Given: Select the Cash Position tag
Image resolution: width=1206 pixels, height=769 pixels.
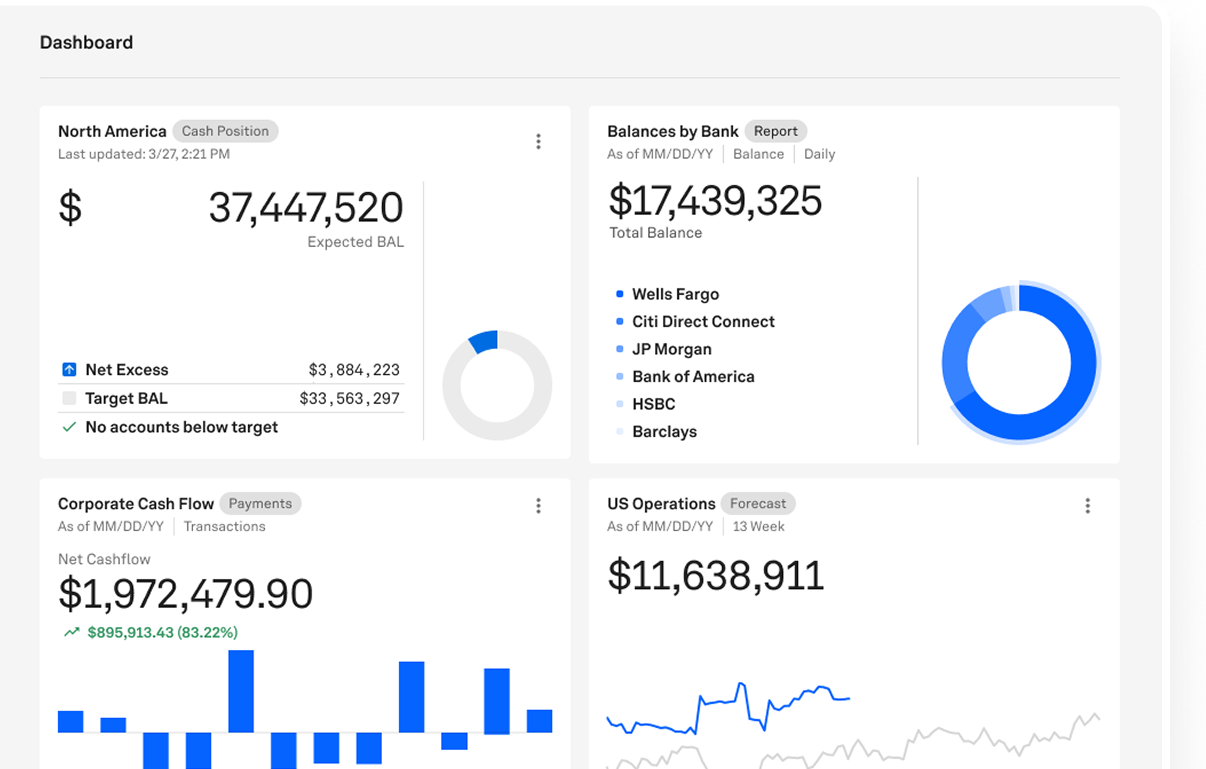Looking at the screenshot, I should pyautogui.click(x=225, y=131).
